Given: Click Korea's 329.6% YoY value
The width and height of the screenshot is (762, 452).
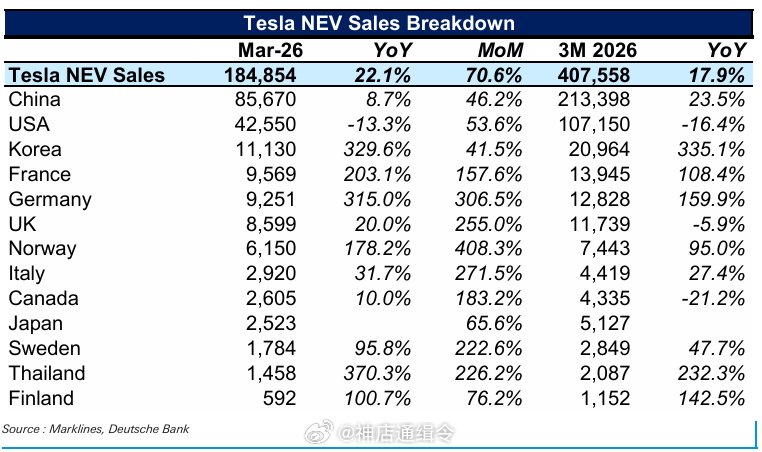Looking at the screenshot, I should 377,149.
